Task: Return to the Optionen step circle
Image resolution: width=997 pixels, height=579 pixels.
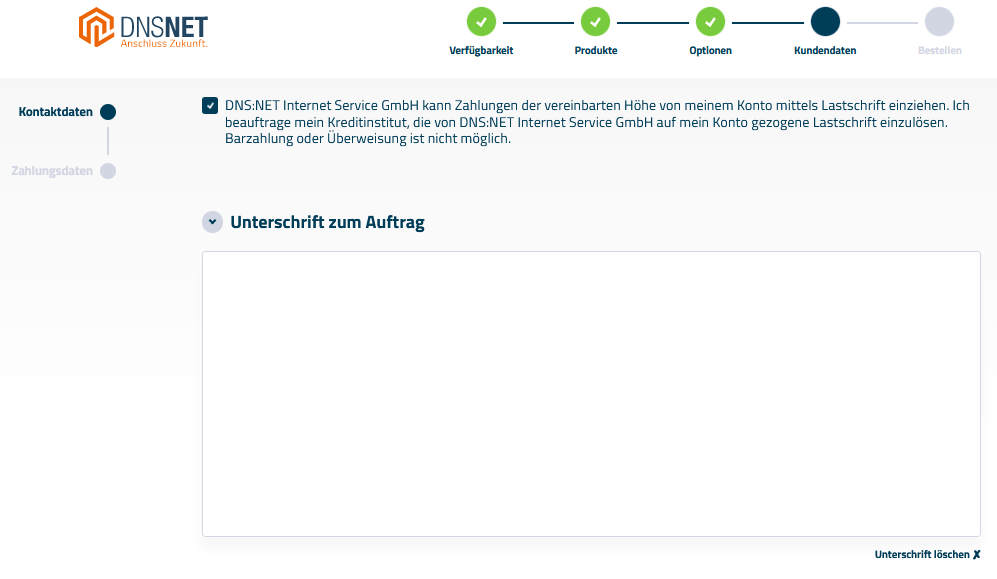Action: click(710, 22)
